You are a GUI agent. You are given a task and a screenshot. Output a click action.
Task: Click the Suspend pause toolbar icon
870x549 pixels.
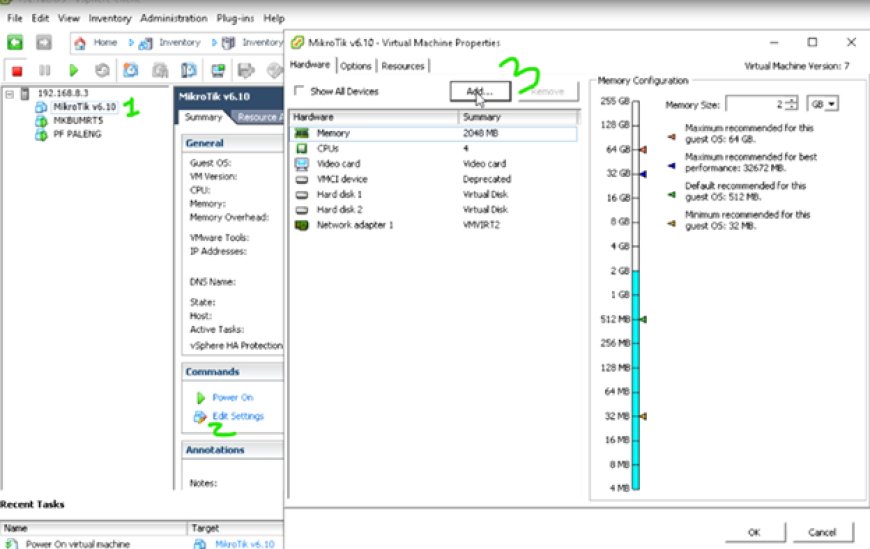coord(45,70)
